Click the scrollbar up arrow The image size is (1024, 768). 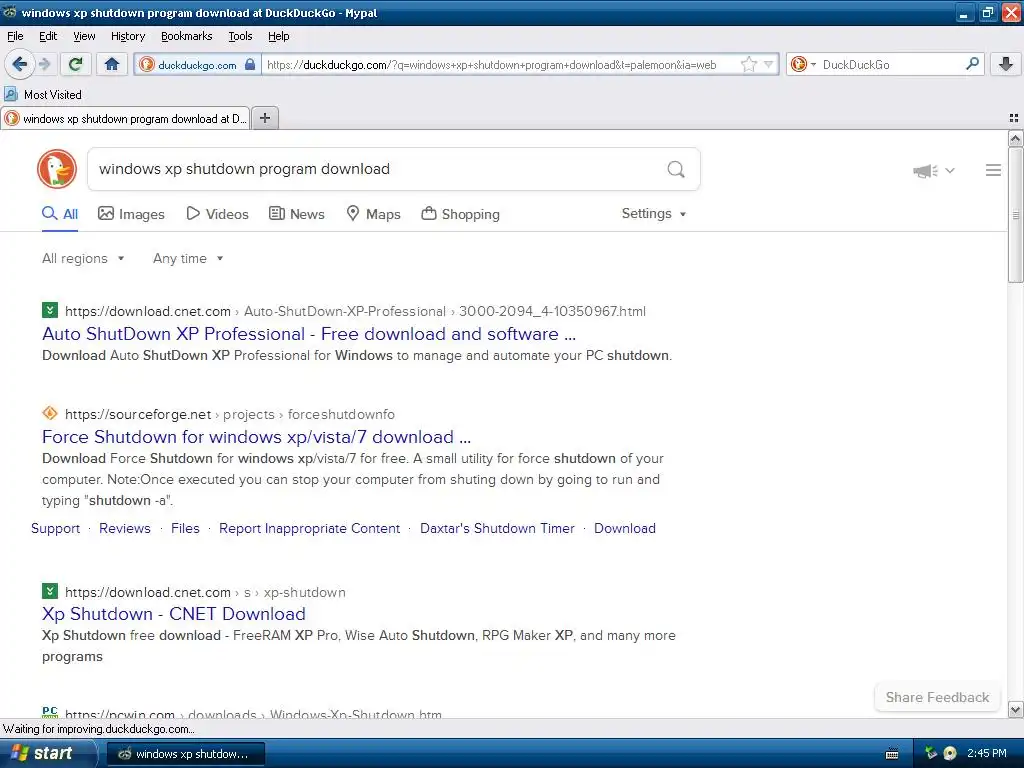pos(1015,138)
